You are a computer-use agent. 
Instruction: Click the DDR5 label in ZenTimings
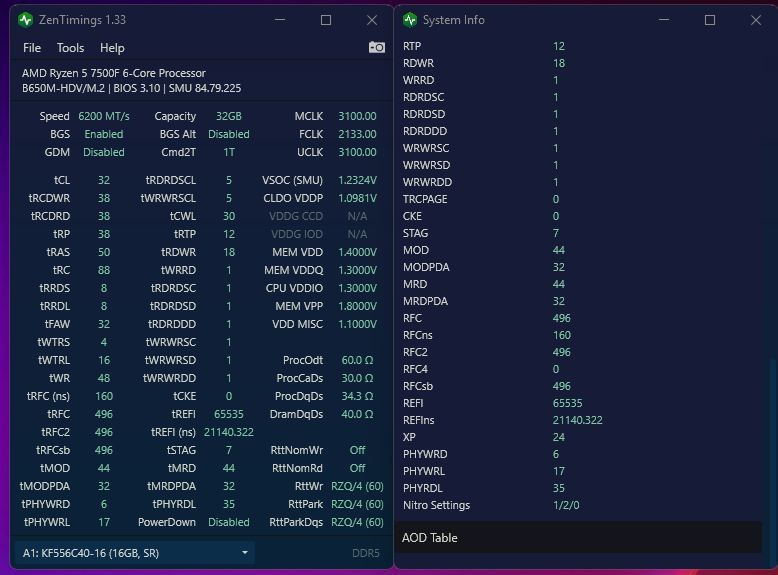click(x=366, y=553)
